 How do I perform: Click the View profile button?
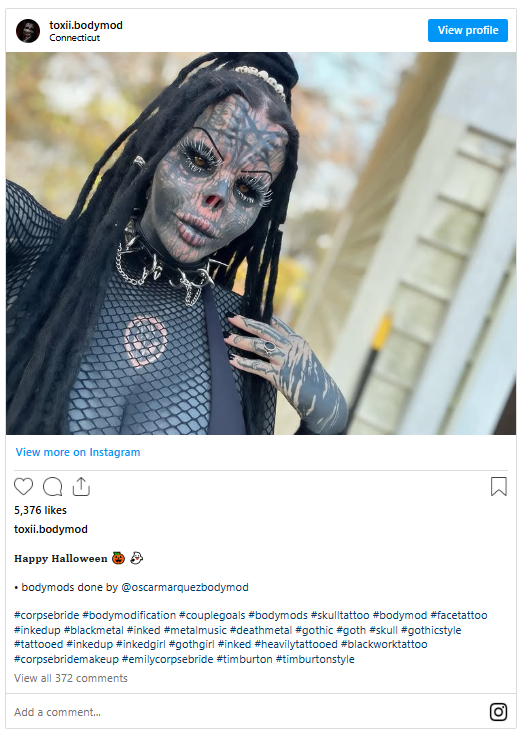coord(468,31)
